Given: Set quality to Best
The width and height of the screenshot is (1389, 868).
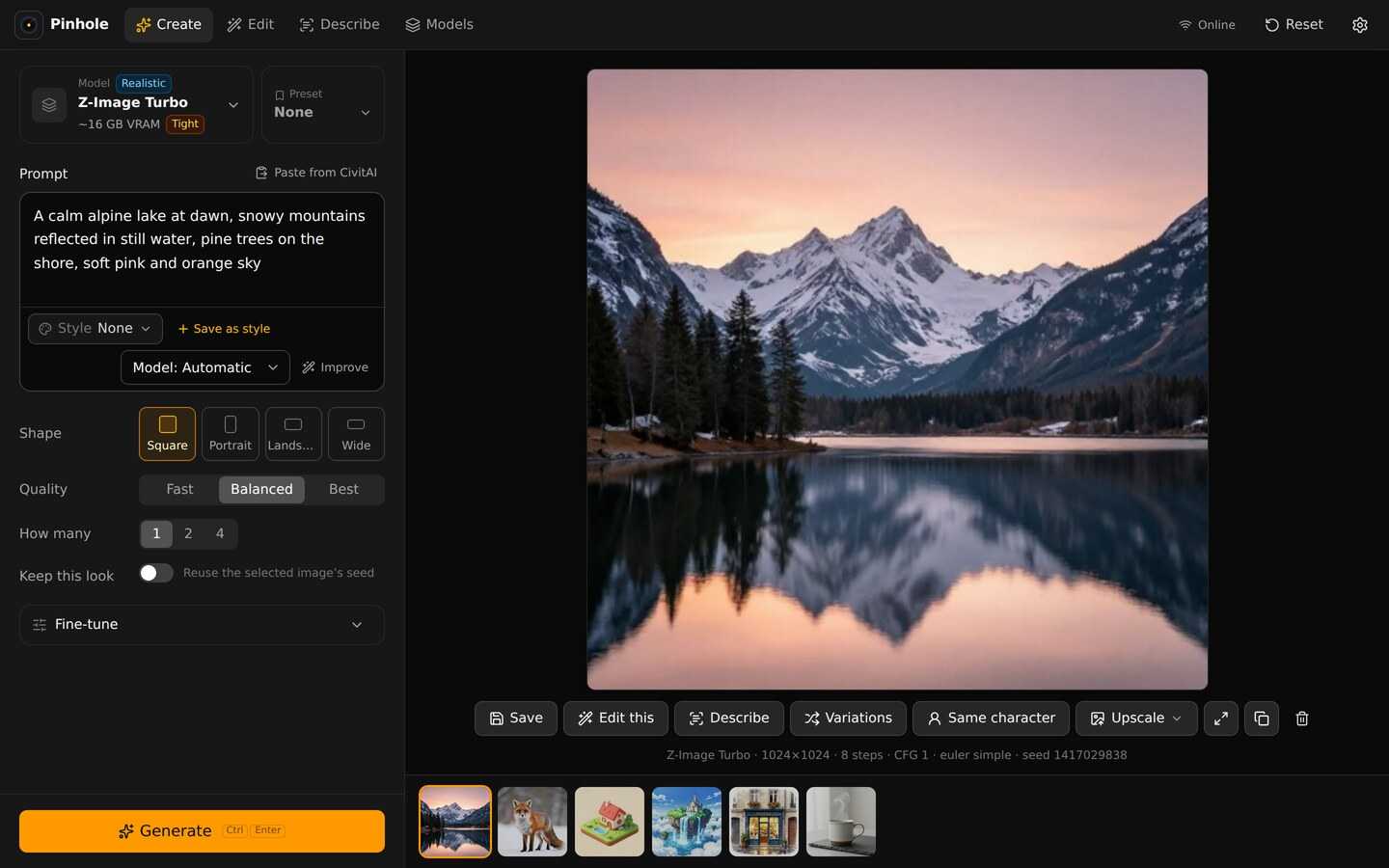Looking at the screenshot, I should point(343,490).
